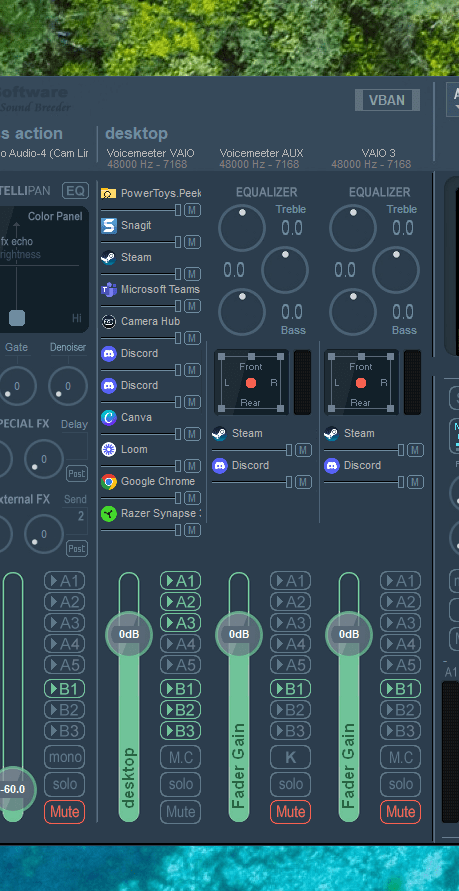The height and width of the screenshot is (891, 459).
Task: Click the PowerToys.Peek app icon
Action: pyautogui.click(x=109, y=193)
